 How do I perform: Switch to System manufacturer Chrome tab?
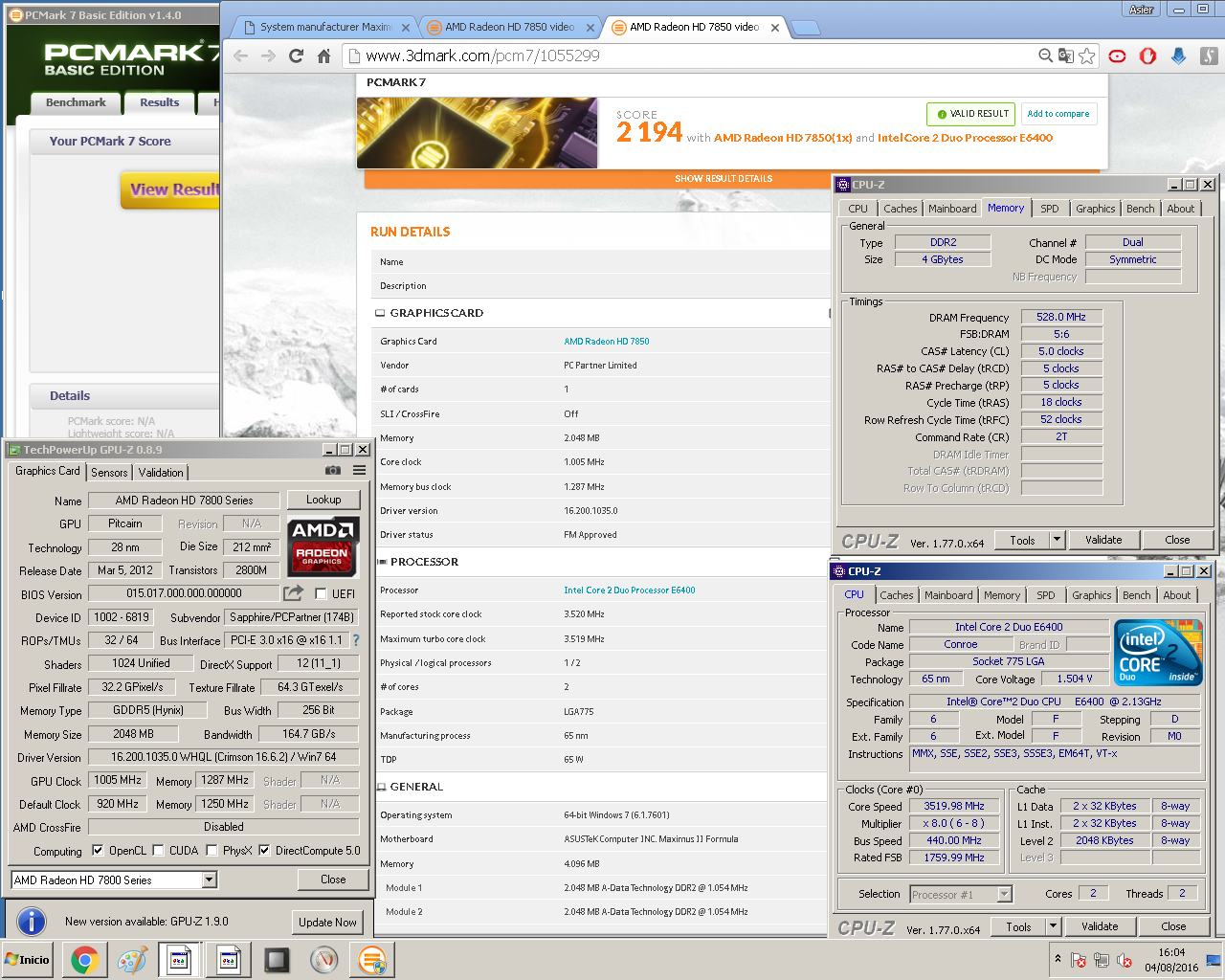[325, 27]
